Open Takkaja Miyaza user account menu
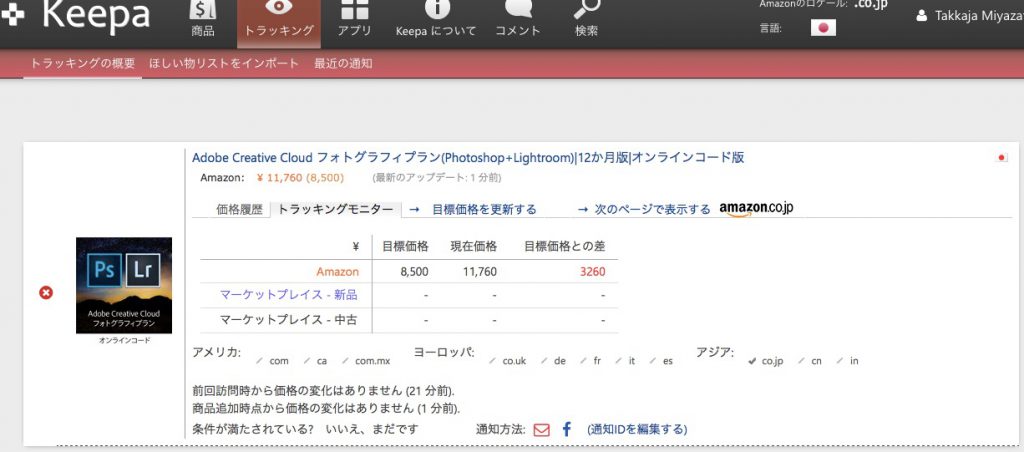 (x=968, y=16)
